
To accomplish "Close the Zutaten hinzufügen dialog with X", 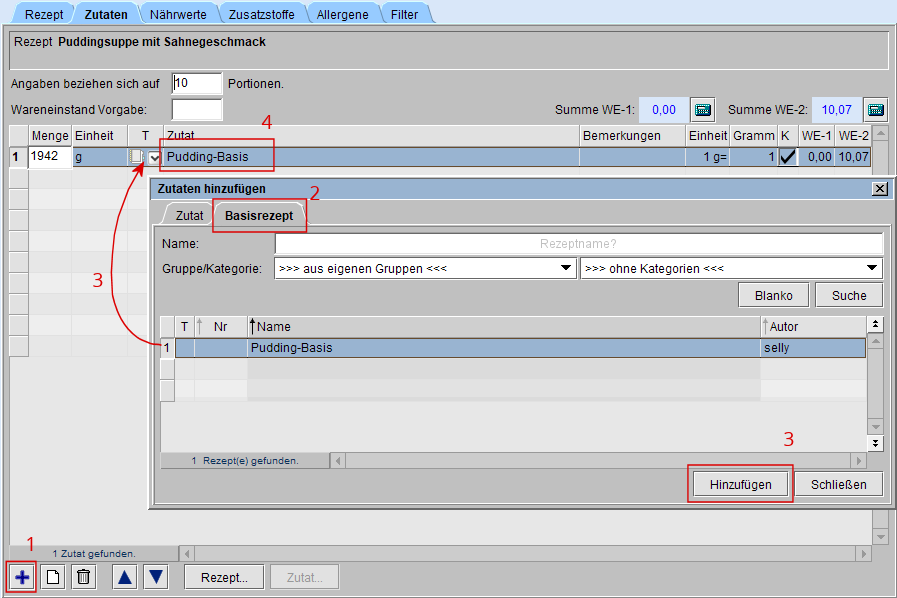I will [880, 189].
